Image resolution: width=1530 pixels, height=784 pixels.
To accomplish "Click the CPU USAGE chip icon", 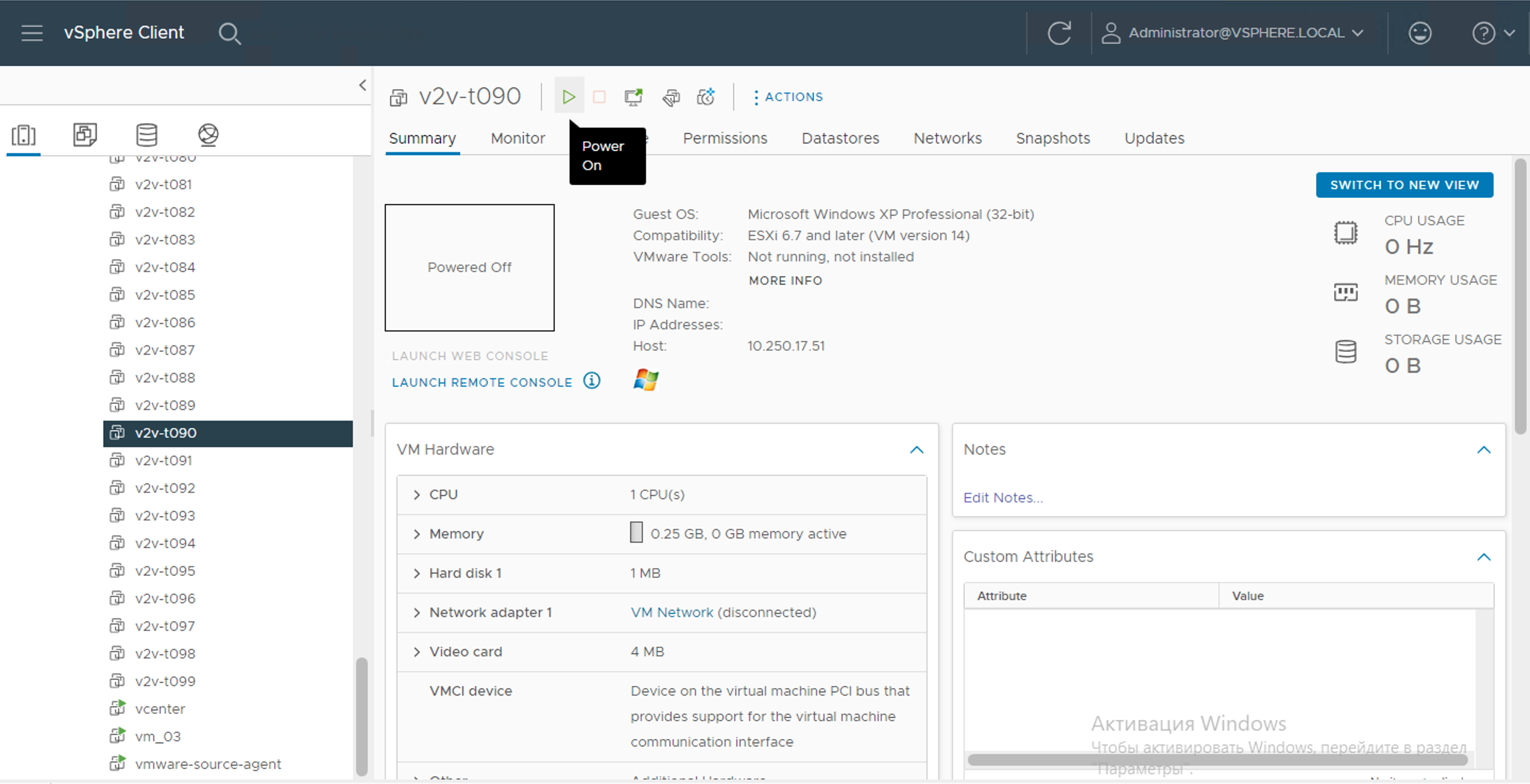I will (x=1345, y=232).
